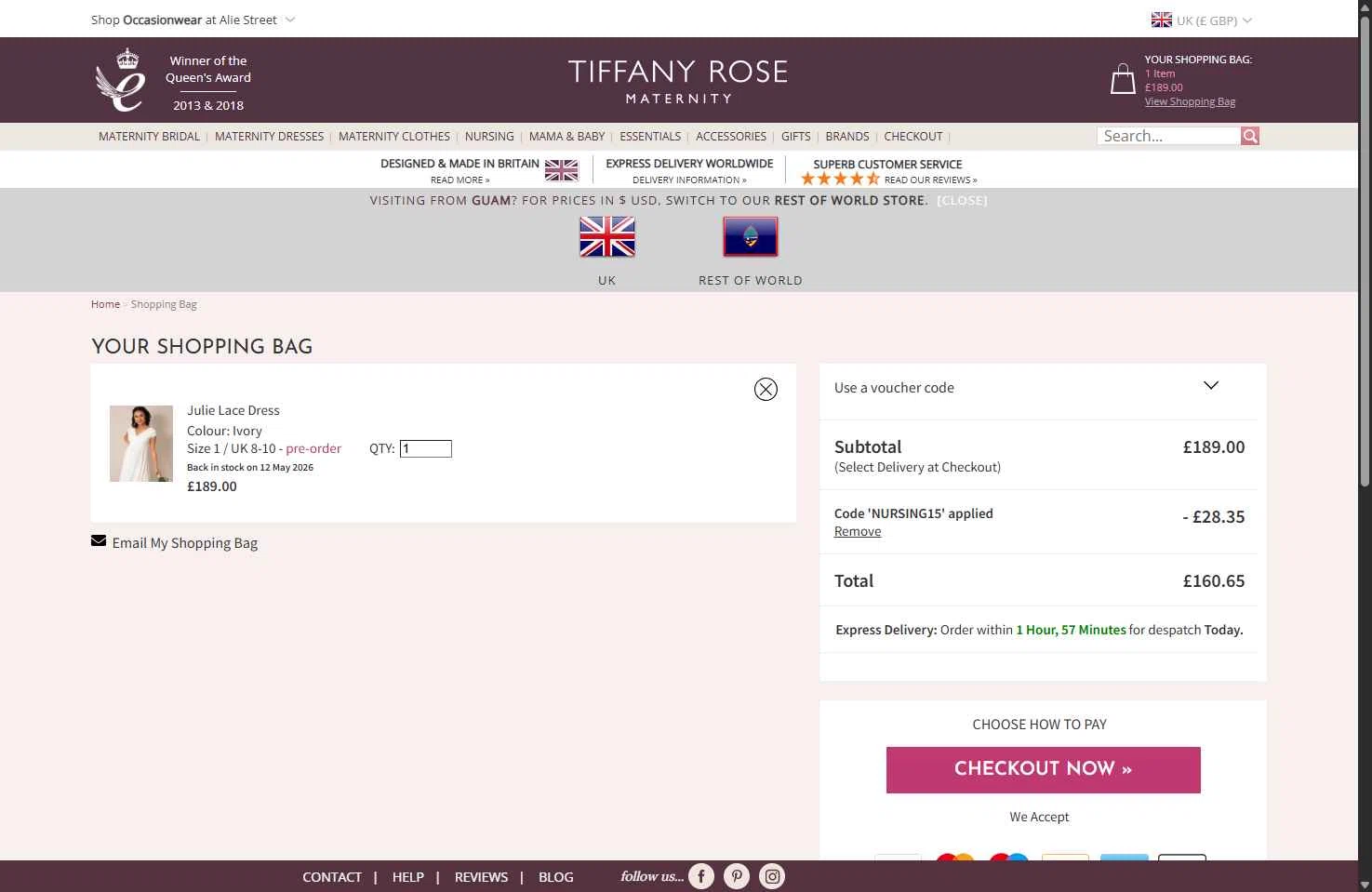Click the Julie Lace Dress thumbnail
Viewport: 1372px width, 892px height.
tap(141, 444)
